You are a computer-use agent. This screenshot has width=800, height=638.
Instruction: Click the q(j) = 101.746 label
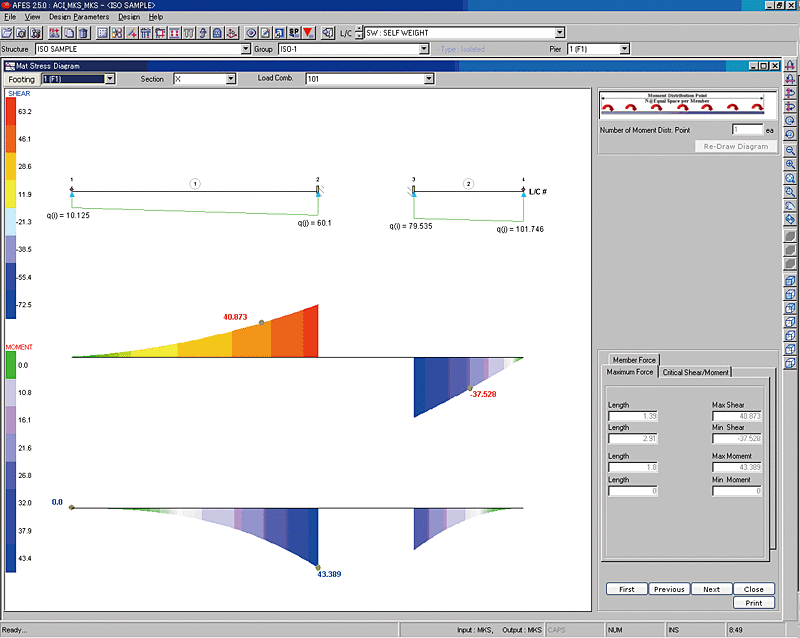520,229
